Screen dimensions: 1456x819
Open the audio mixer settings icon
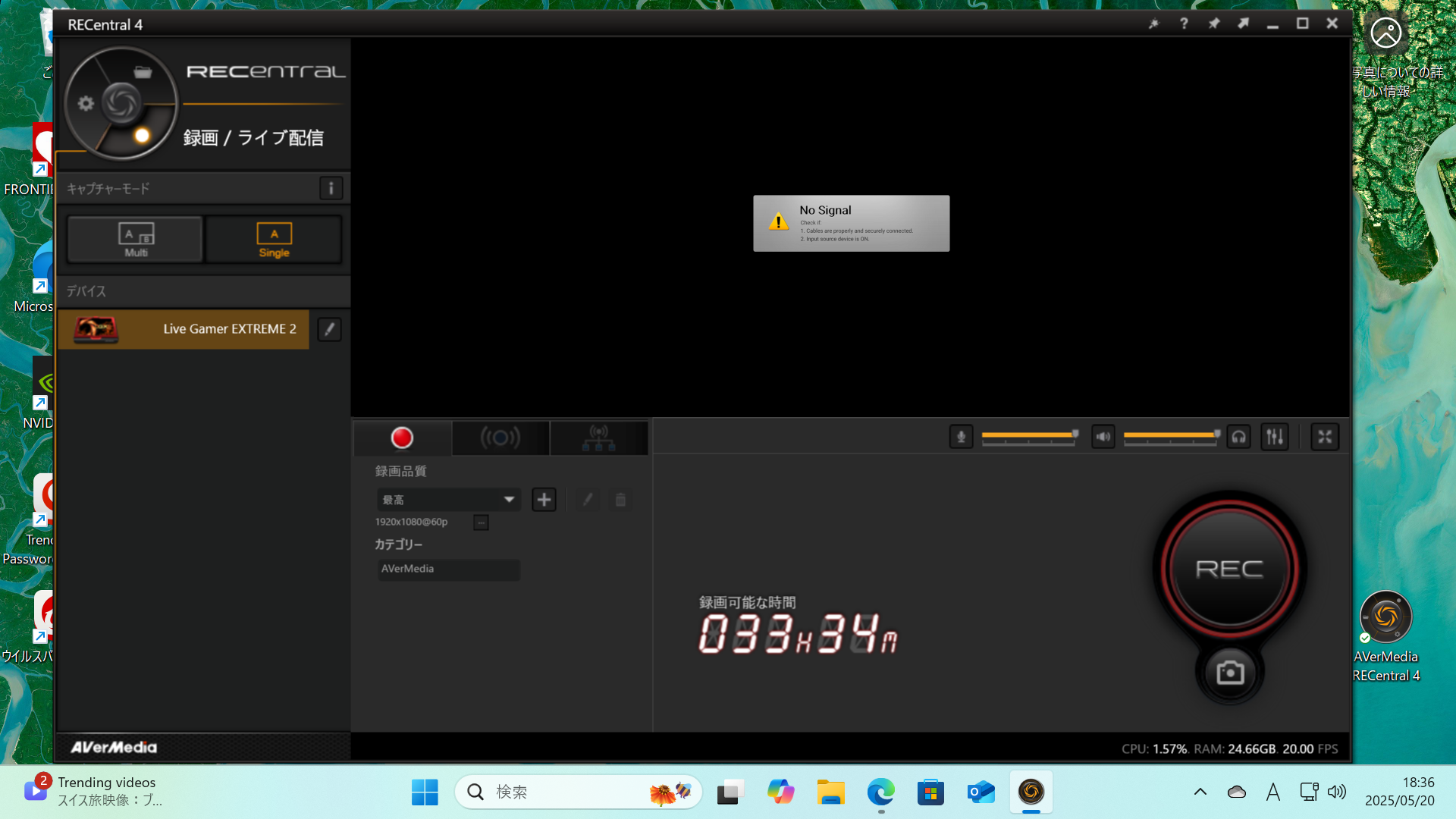click(1275, 437)
